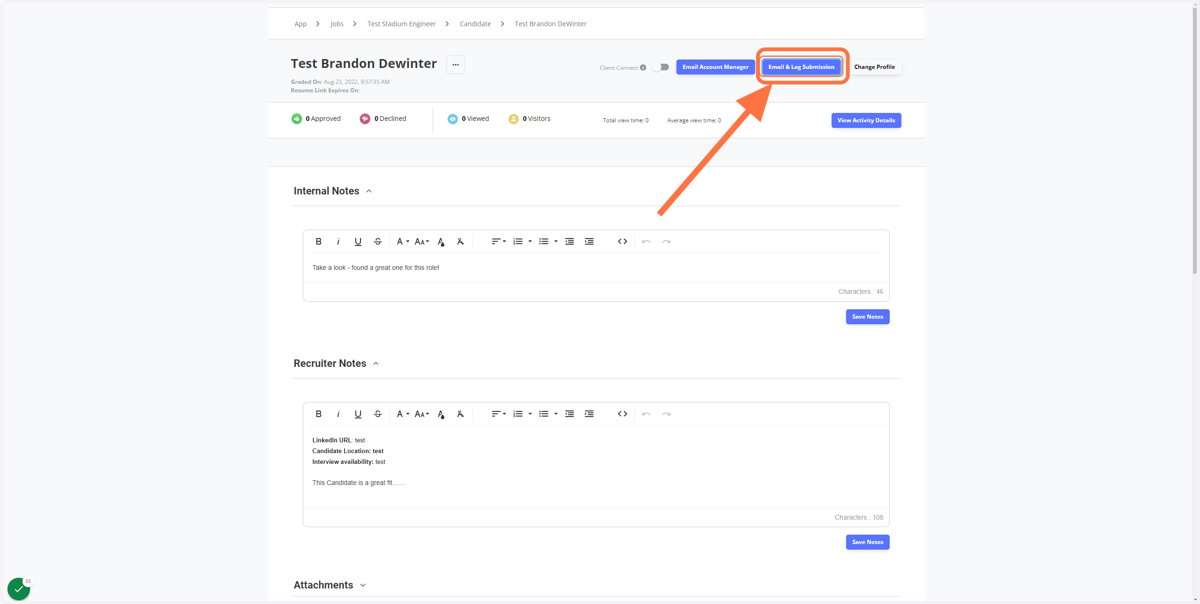Click the page vertical scrollbar
1200x604 pixels.
click(1195, 140)
